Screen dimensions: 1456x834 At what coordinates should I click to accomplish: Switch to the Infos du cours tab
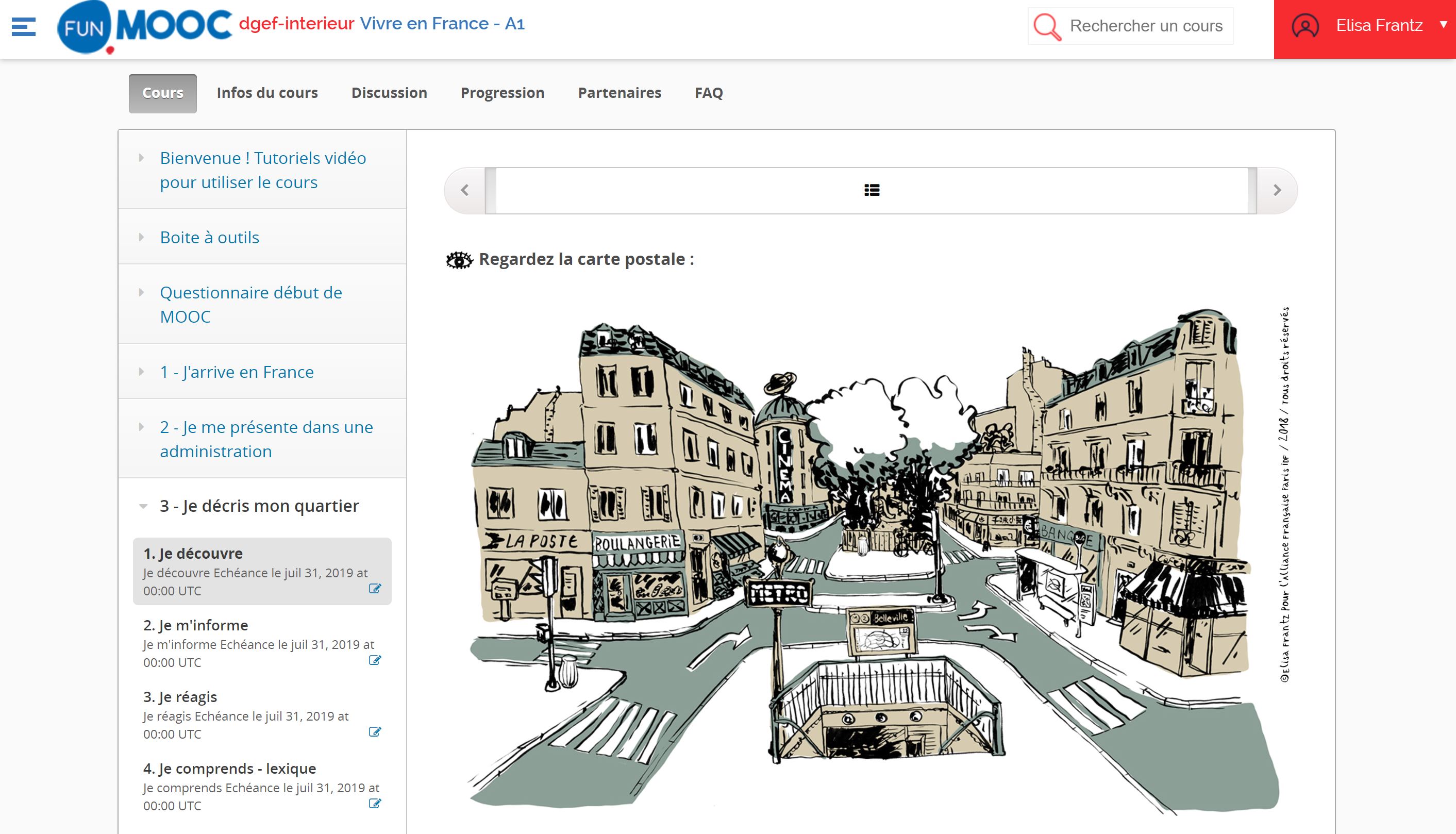pyautogui.click(x=267, y=93)
